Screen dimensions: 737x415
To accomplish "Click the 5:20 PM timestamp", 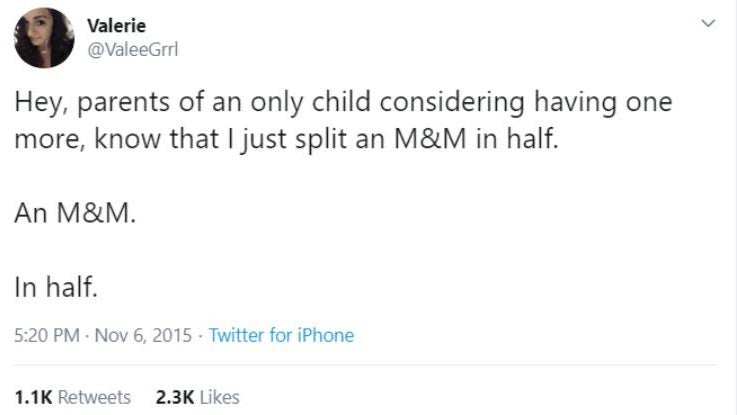I will coord(47,336).
